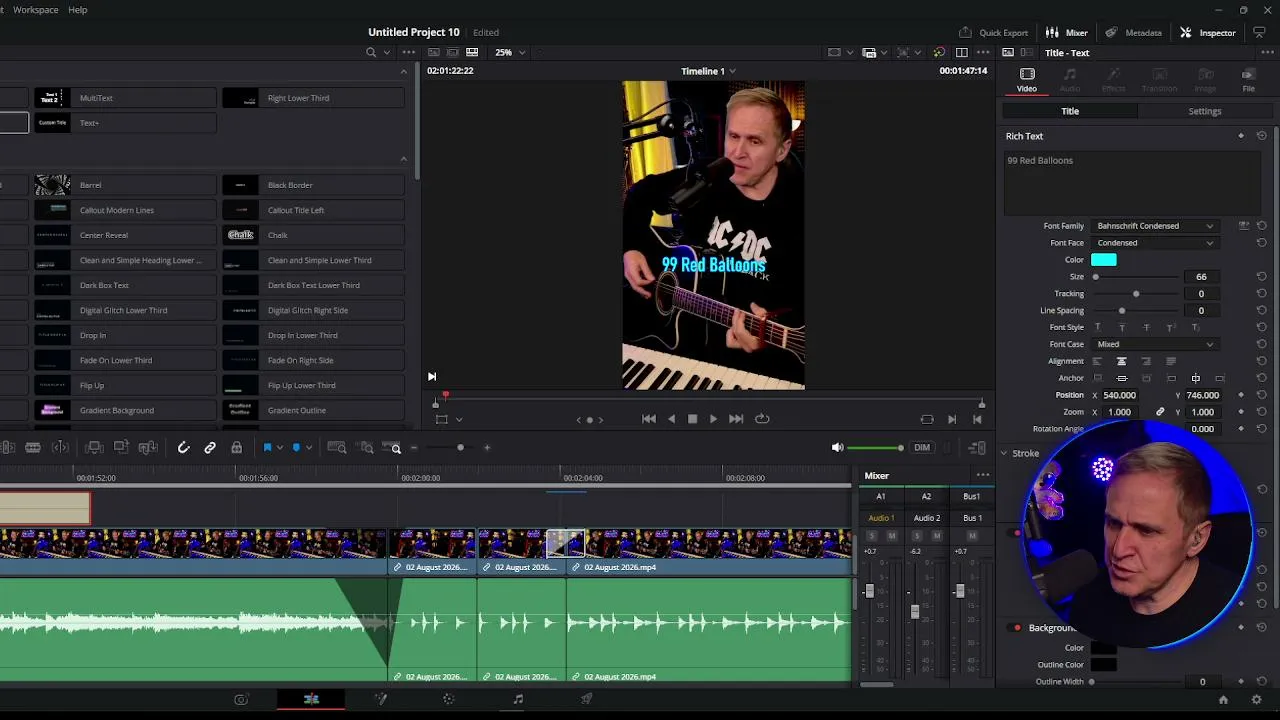Toggle timeline linked selection chain icon

click(x=210, y=448)
